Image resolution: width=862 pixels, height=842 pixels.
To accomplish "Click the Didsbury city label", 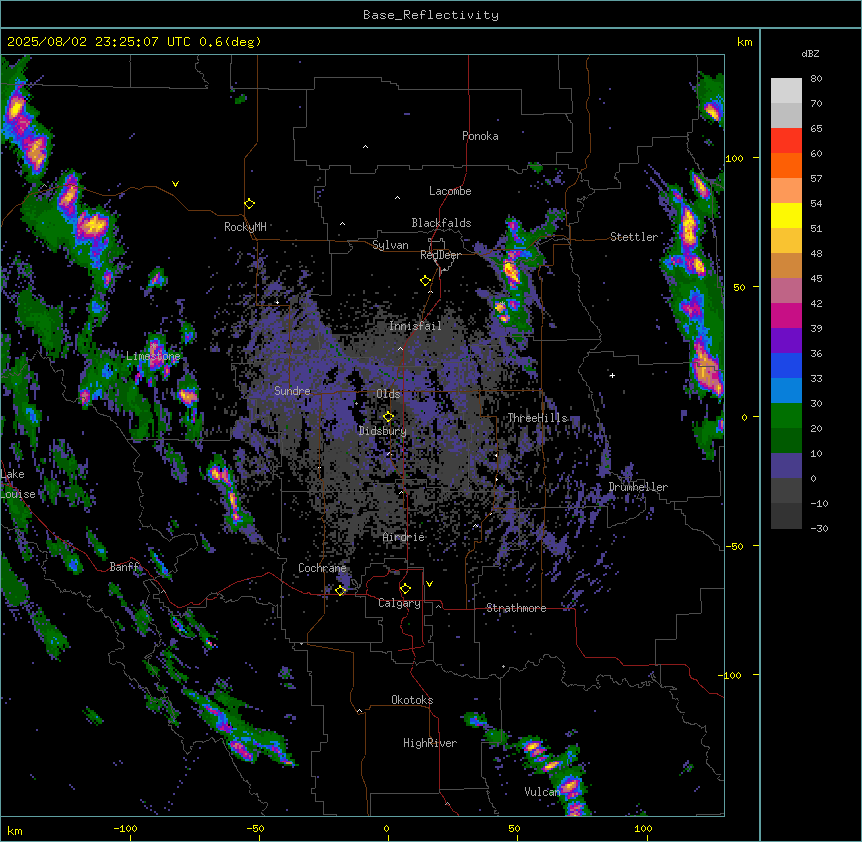I will tap(383, 431).
